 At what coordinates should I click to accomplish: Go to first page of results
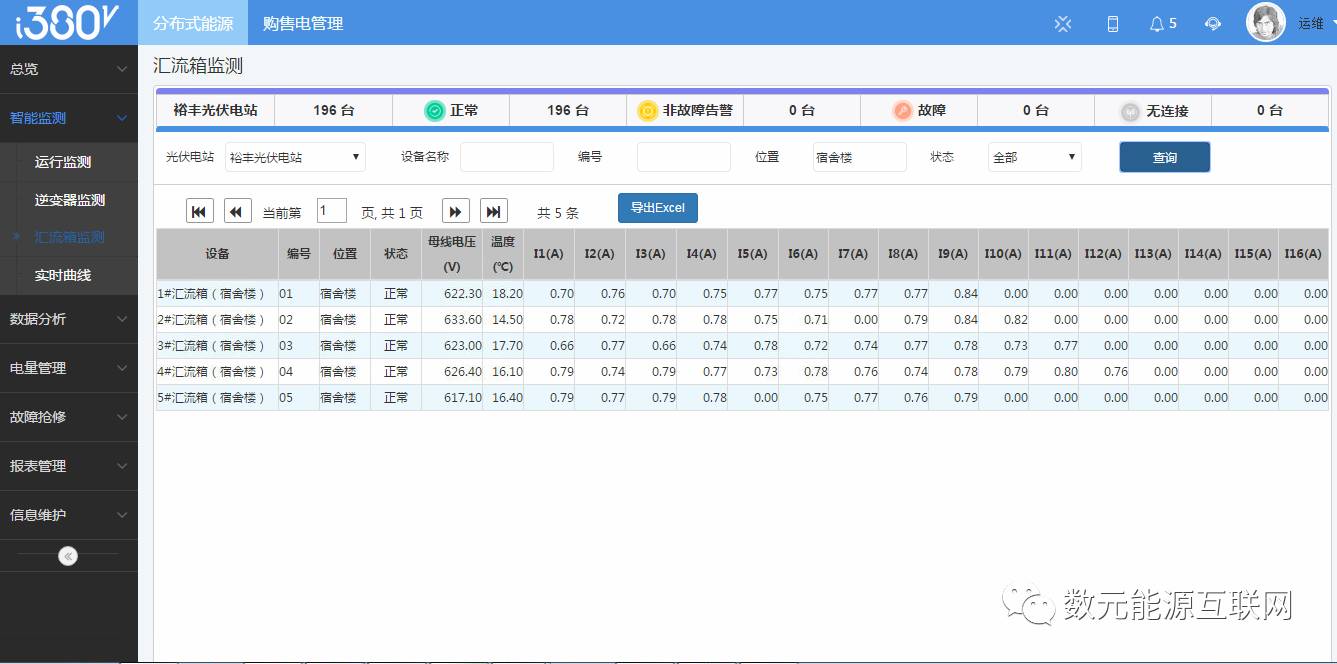point(200,211)
